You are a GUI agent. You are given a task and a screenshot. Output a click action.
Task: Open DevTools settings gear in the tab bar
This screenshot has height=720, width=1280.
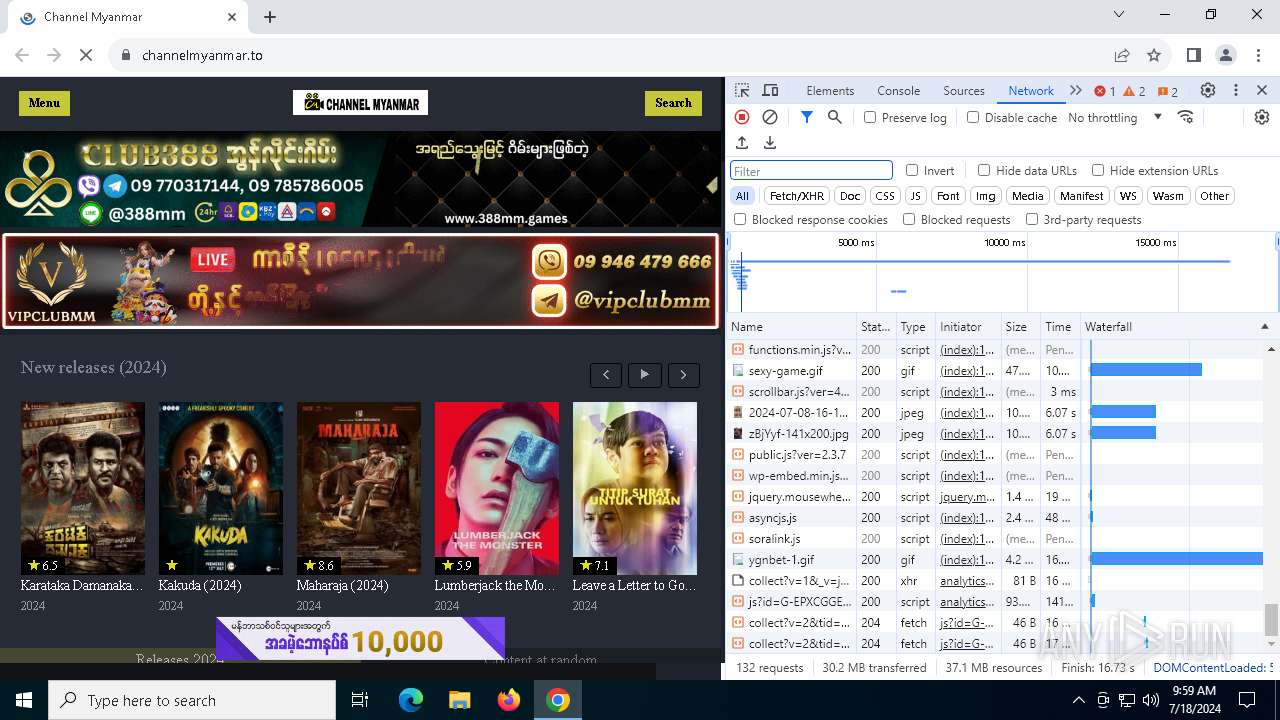pos(1208,91)
